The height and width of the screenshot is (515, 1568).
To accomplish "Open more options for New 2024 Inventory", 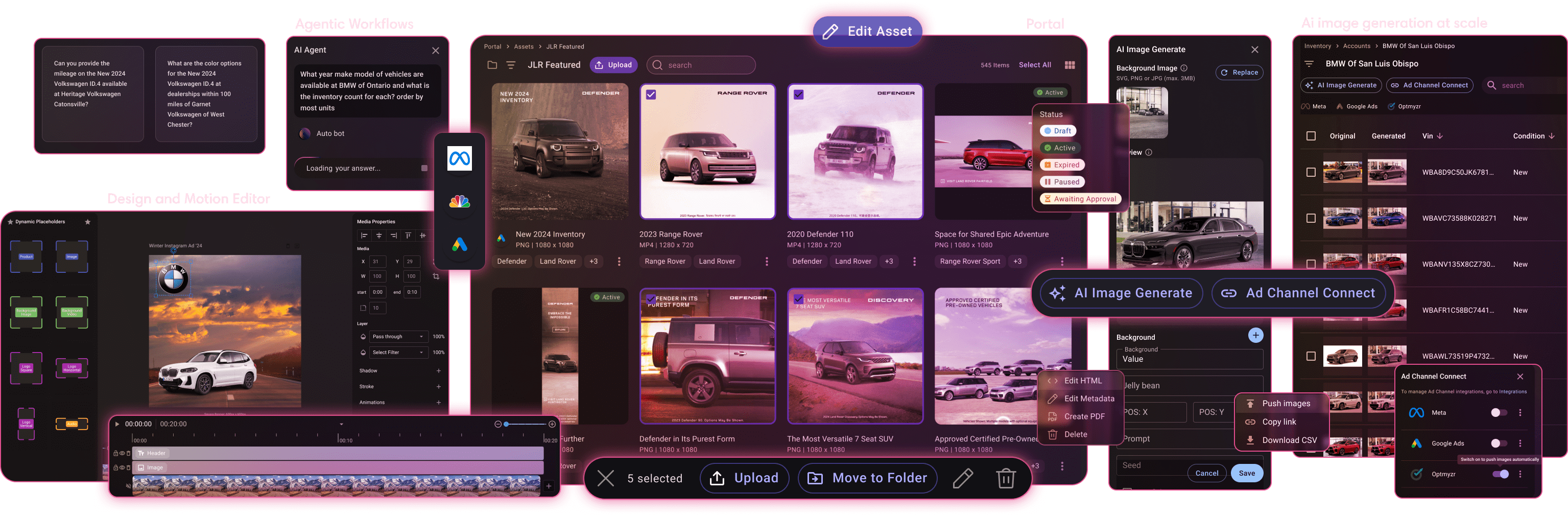I will point(619,261).
